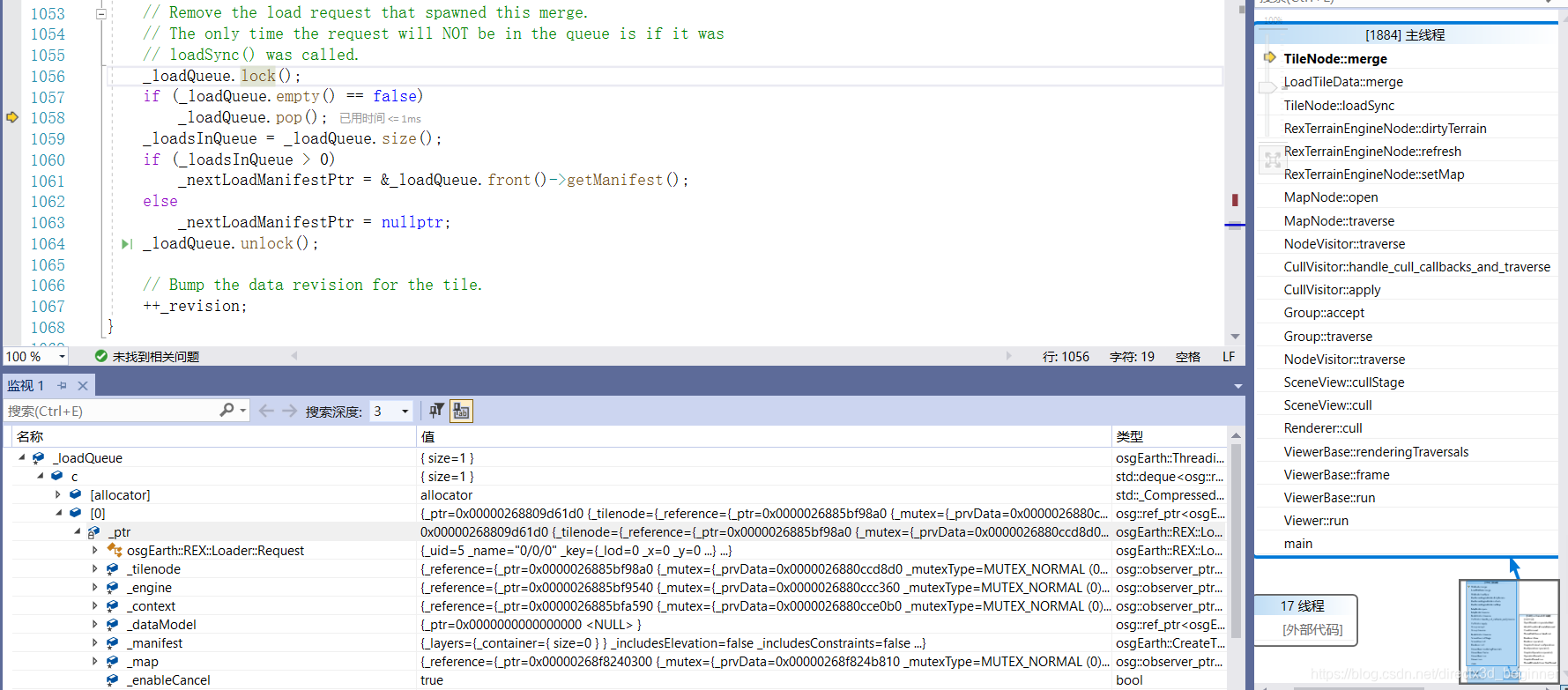Click the search magnifier icon in watch window
This screenshot has width=1568, height=690.
click(x=227, y=411)
